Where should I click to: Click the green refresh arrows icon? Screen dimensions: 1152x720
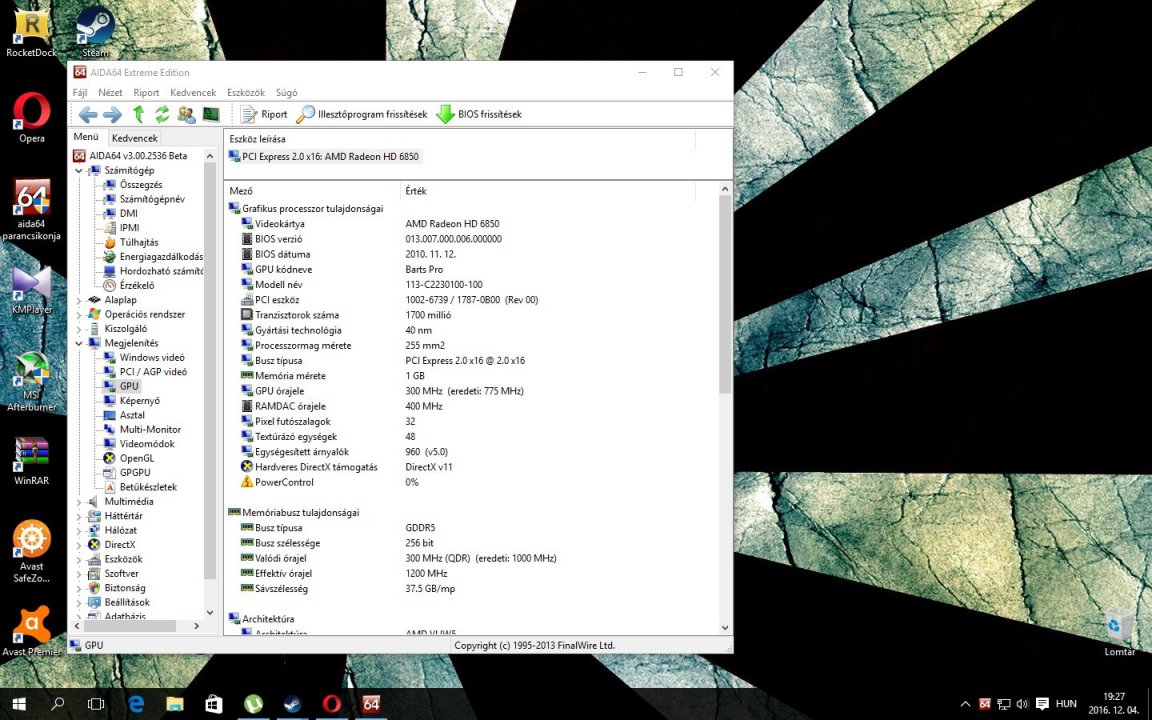coord(162,114)
